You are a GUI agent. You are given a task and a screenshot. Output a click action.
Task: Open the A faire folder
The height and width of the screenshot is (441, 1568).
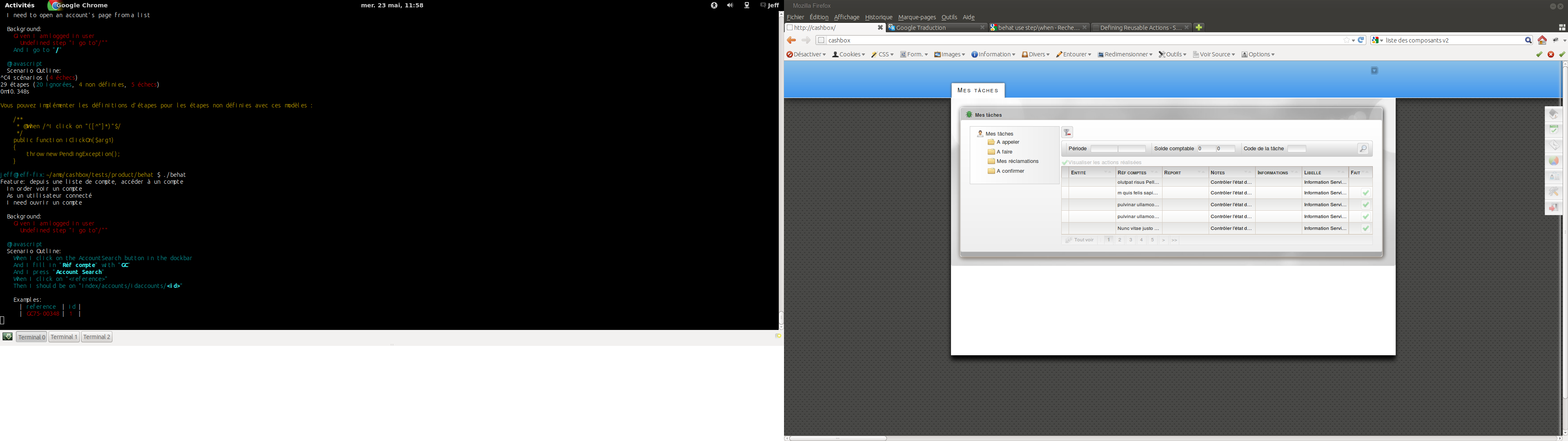[x=1000, y=152]
